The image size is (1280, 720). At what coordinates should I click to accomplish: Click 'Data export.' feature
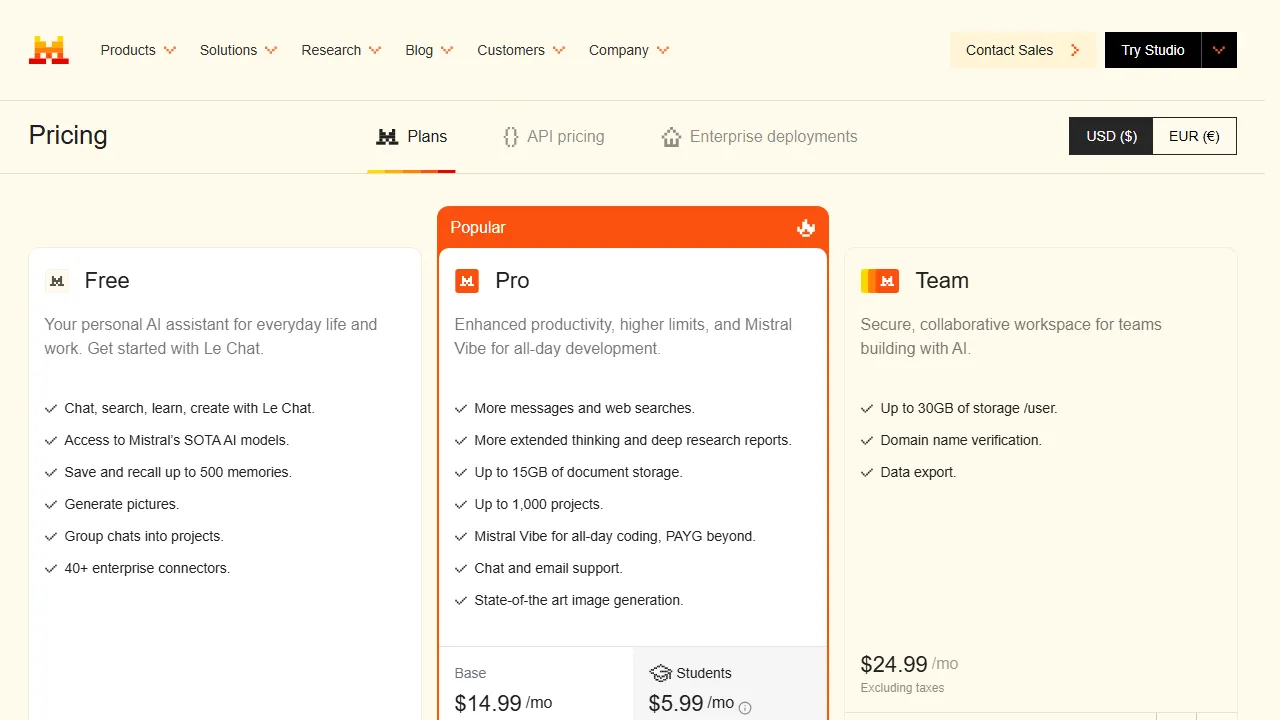point(918,472)
